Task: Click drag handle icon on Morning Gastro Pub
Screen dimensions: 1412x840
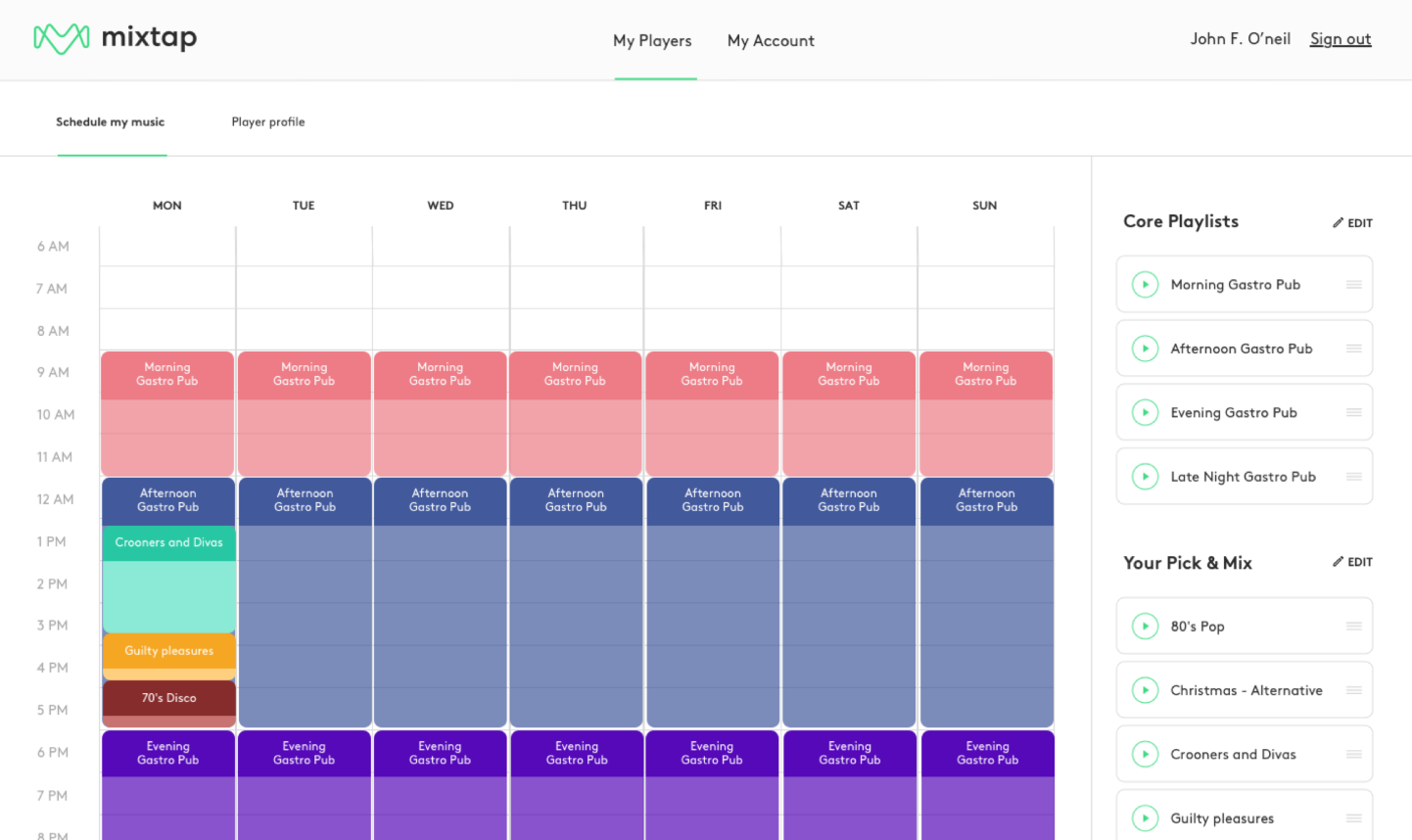Action: (x=1353, y=285)
